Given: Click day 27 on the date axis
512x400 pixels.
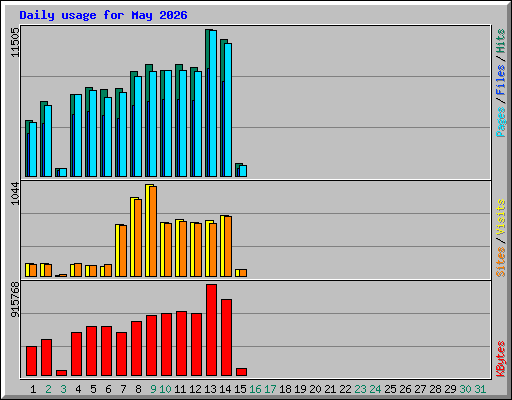Looking at the screenshot, I should tap(420, 389).
